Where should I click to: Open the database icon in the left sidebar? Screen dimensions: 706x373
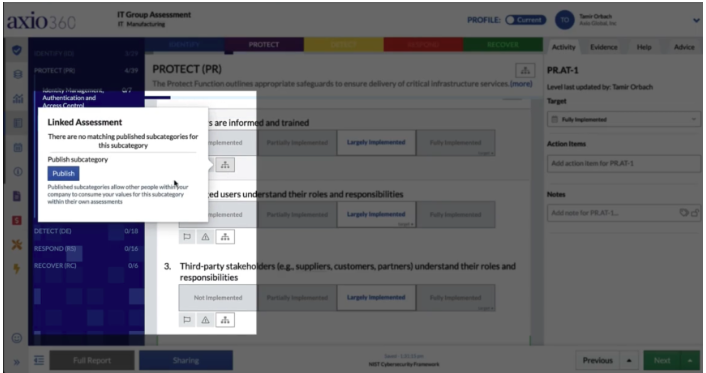click(x=18, y=74)
